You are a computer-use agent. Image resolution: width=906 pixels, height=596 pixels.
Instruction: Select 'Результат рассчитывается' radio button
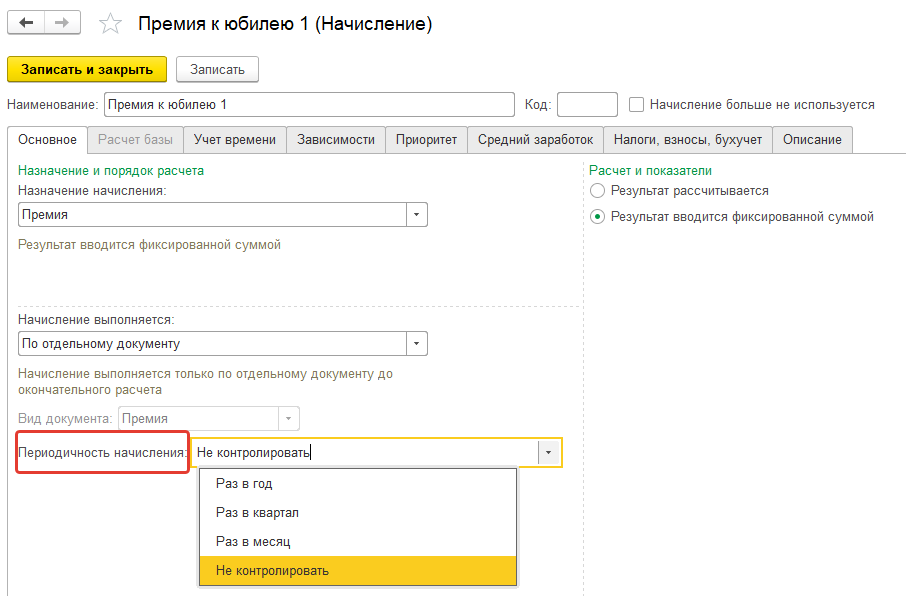[598, 190]
